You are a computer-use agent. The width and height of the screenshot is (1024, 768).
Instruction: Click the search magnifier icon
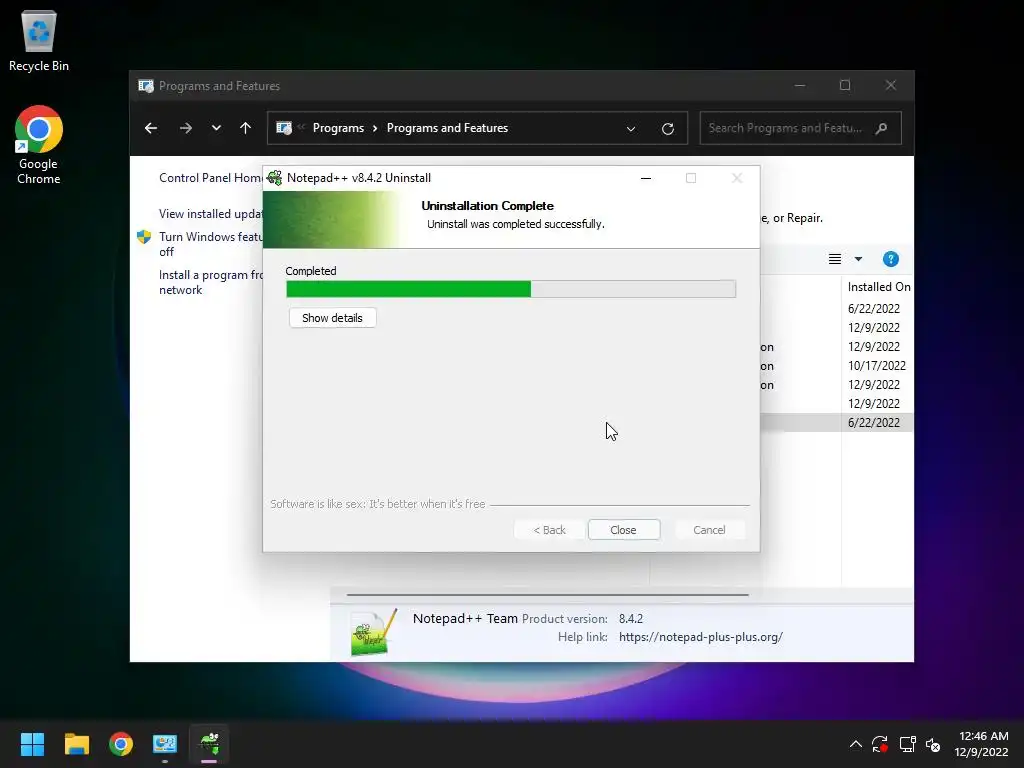882,128
